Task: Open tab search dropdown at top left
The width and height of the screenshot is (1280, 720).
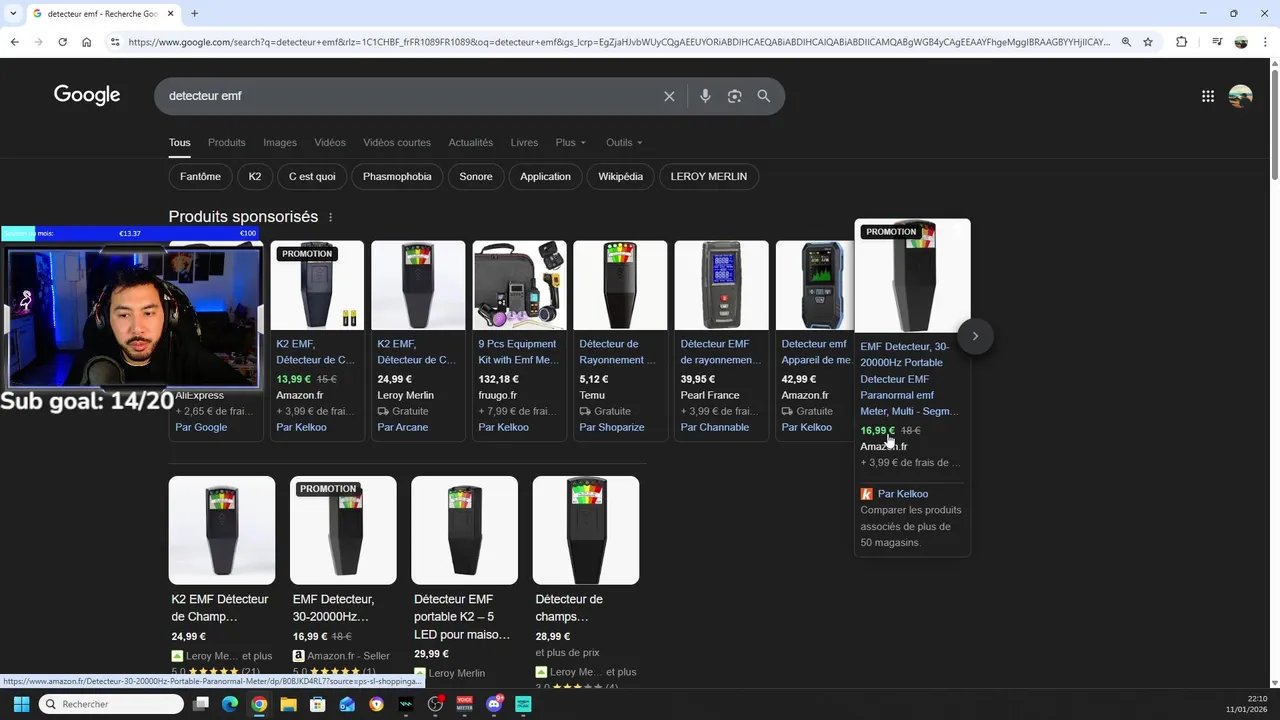Action: click(x=13, y=13)
